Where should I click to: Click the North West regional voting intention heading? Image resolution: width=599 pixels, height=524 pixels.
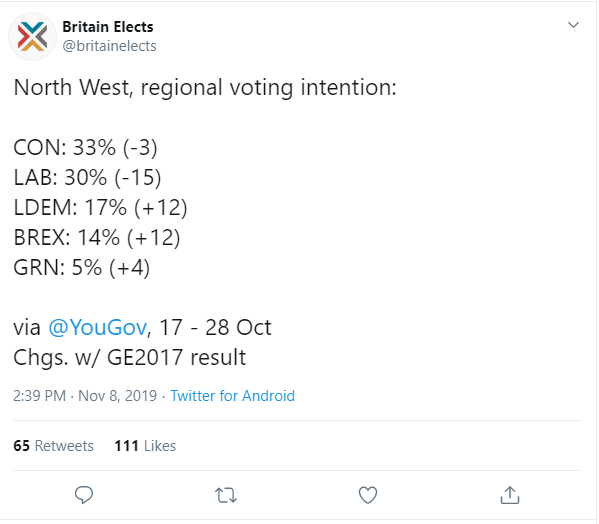click(x=205, y=88)
